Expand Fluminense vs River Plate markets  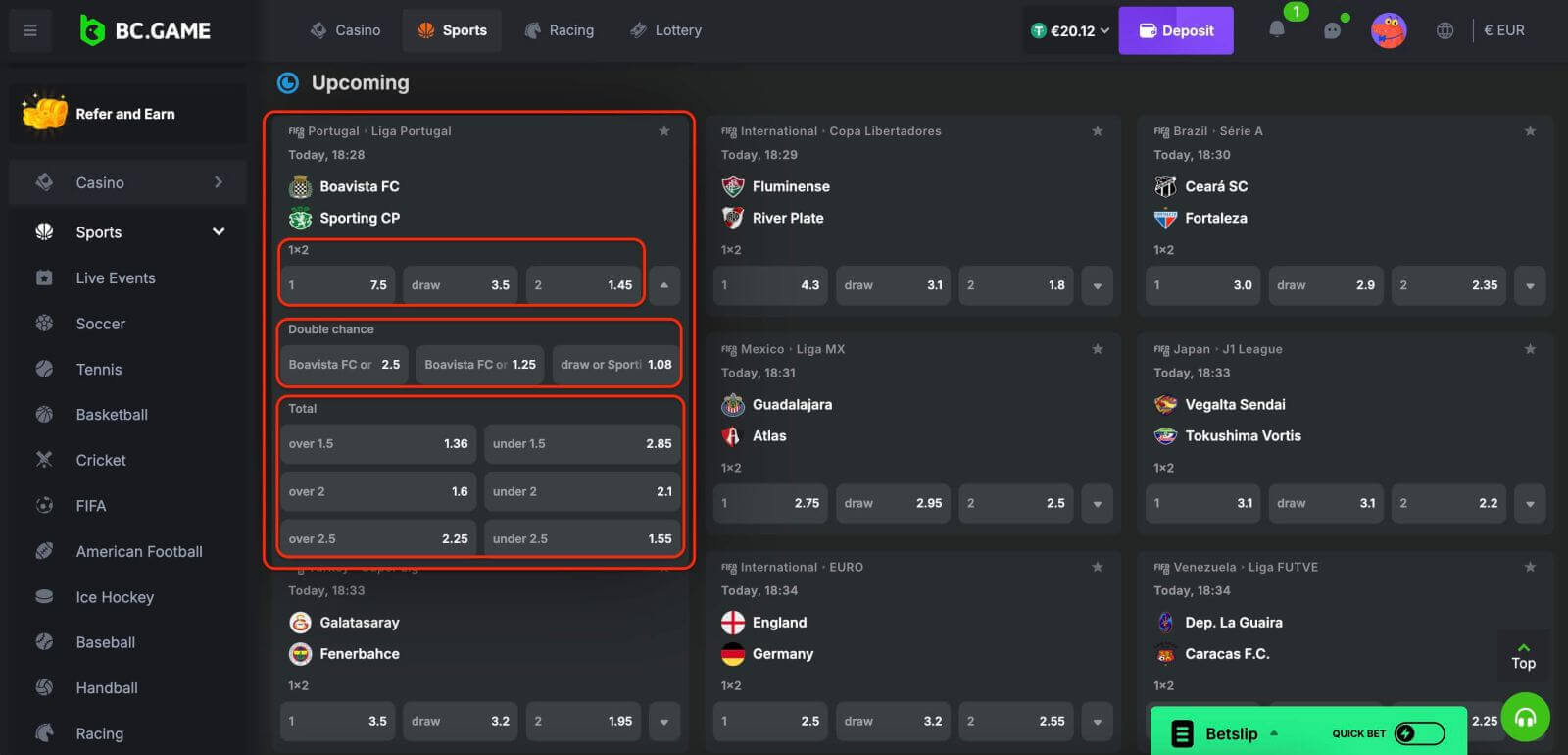point(1098,285)
